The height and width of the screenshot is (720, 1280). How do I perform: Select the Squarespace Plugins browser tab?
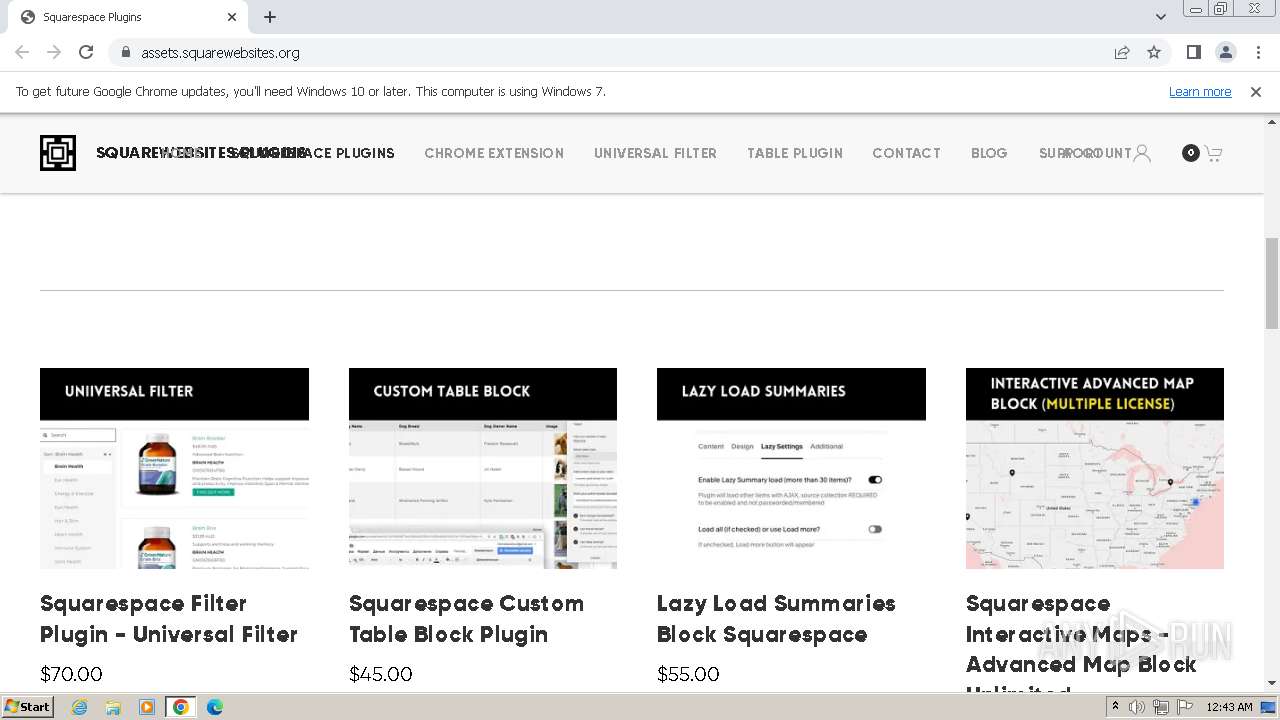pyautogui.click(x=130, y=17)
